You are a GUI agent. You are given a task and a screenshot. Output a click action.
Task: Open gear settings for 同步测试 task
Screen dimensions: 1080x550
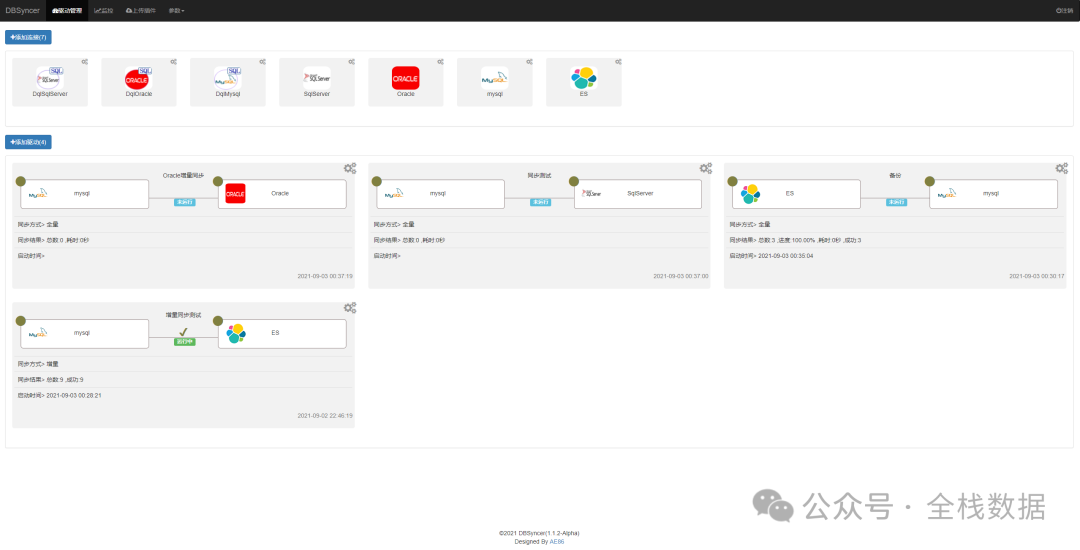(x=705, y=168)
